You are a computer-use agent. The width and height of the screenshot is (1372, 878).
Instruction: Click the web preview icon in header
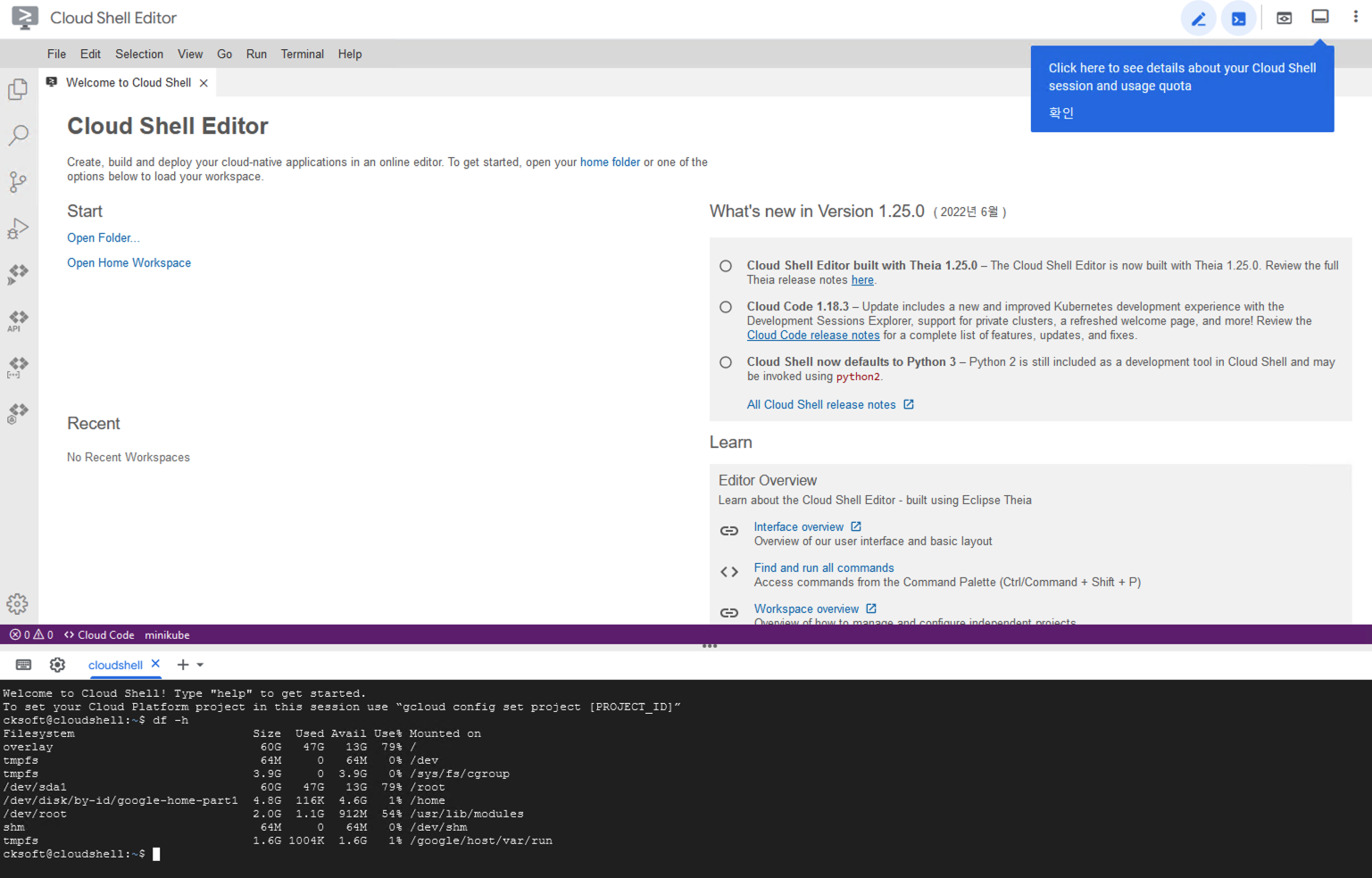click(1285, 18)
